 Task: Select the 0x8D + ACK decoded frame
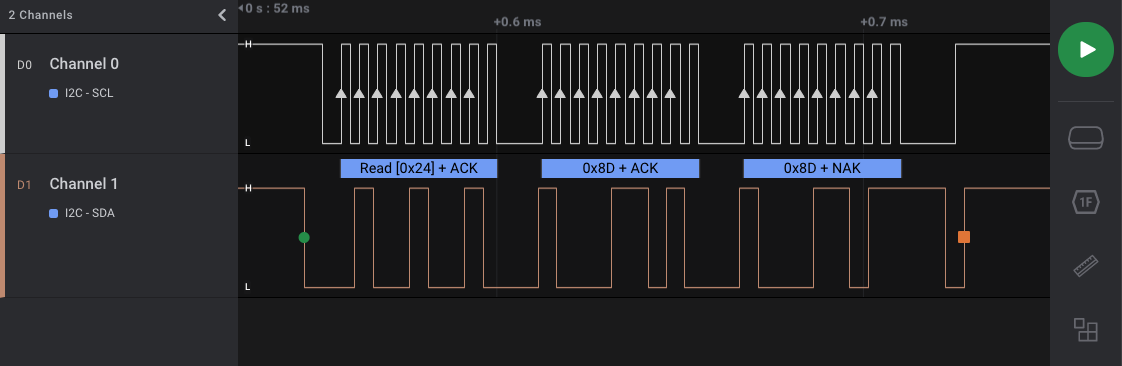click(x=620, y=168)
